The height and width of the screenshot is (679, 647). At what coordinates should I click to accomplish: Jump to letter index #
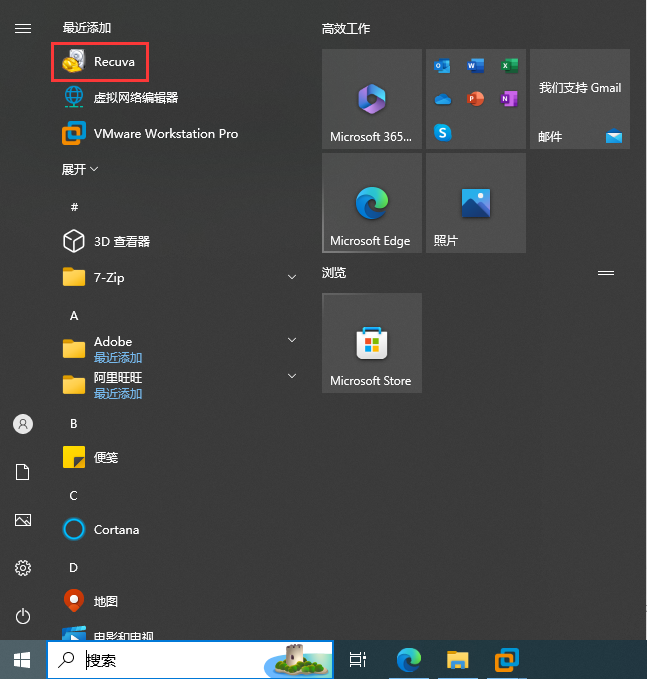74,207
